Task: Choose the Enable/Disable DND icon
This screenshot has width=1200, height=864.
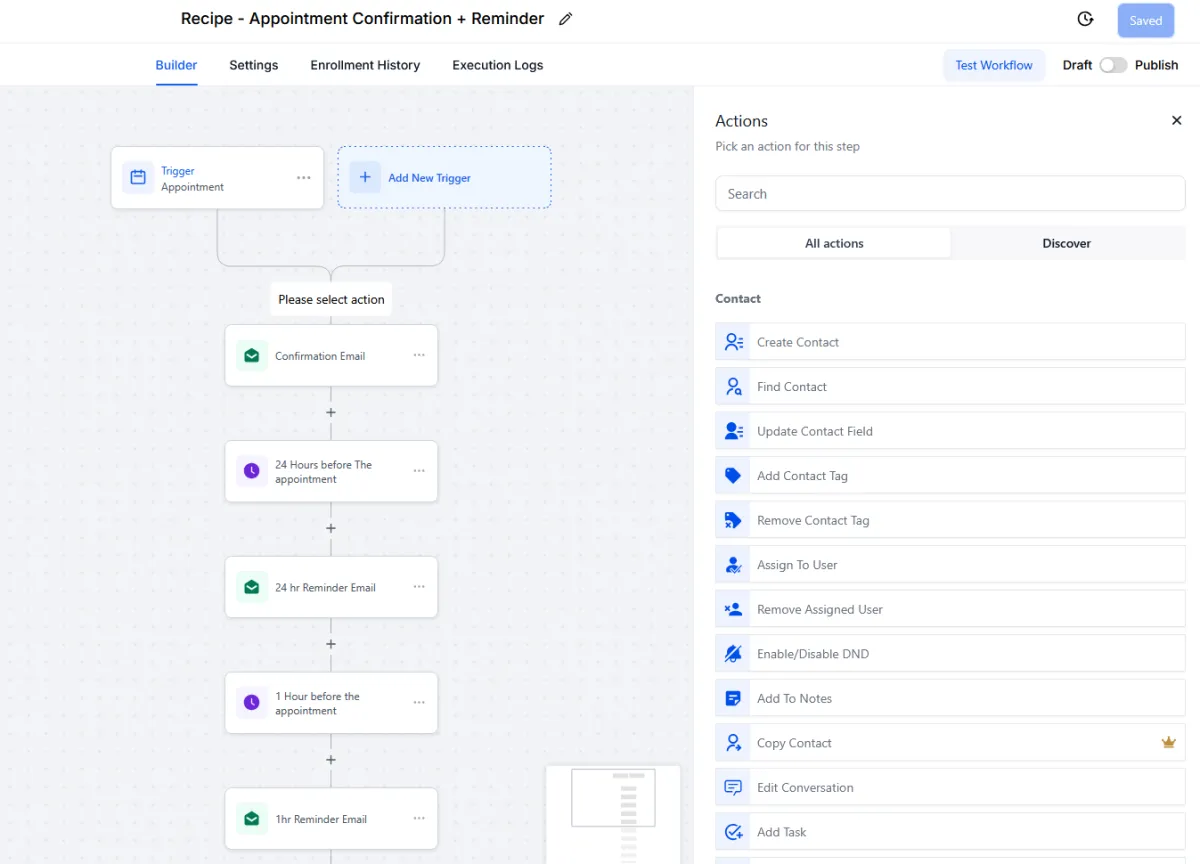Action: (733, 654)
